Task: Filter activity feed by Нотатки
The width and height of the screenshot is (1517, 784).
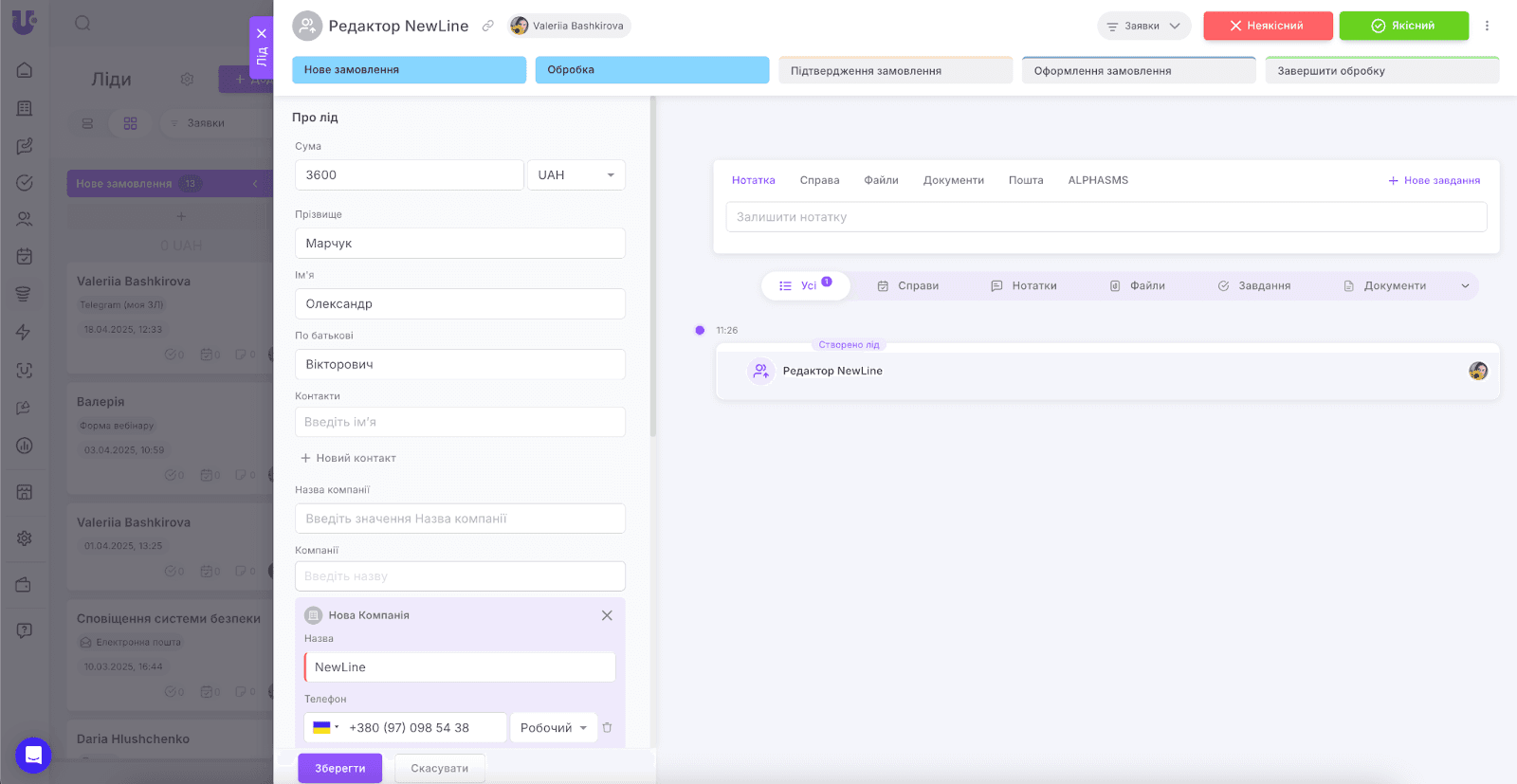Action: coord(1024,285)
